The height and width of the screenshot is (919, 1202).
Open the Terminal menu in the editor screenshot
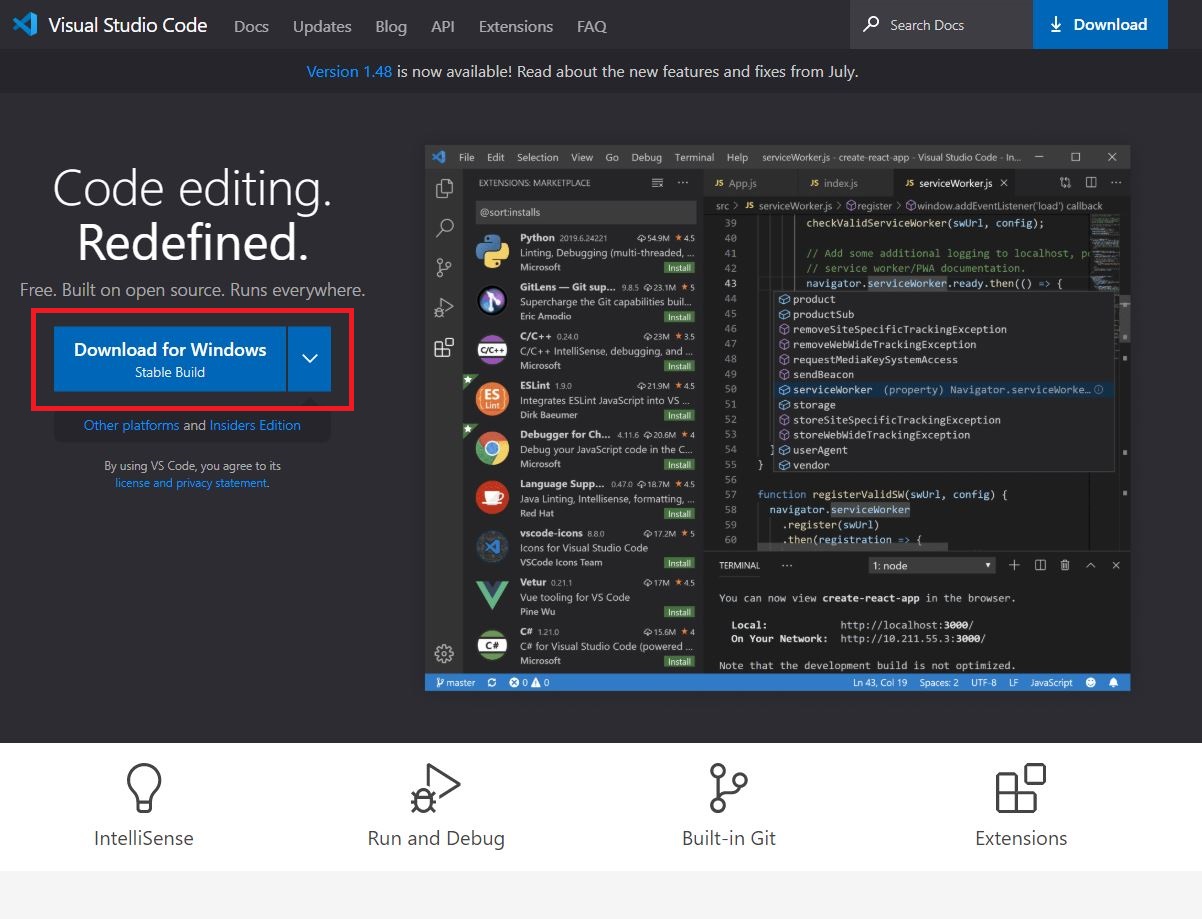click(x=694, y=157)
